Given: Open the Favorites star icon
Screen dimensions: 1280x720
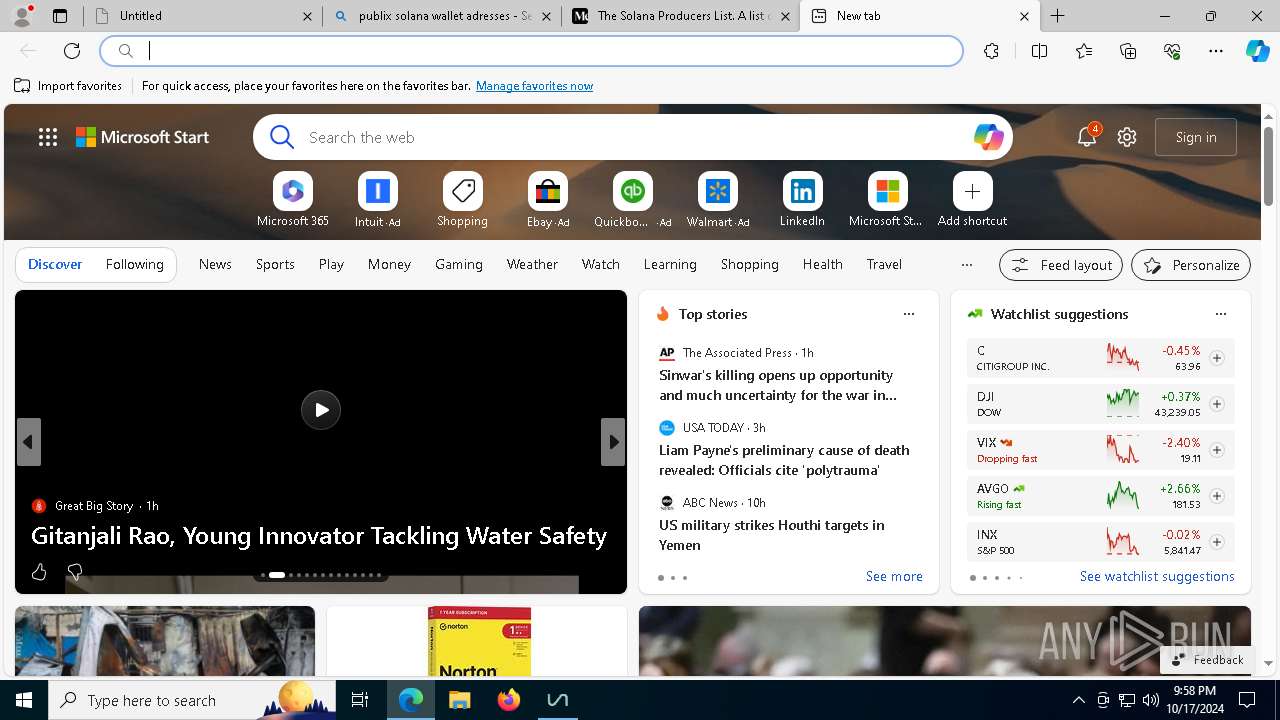Looking at the screenshot, I should click(x=1084, y=51).
